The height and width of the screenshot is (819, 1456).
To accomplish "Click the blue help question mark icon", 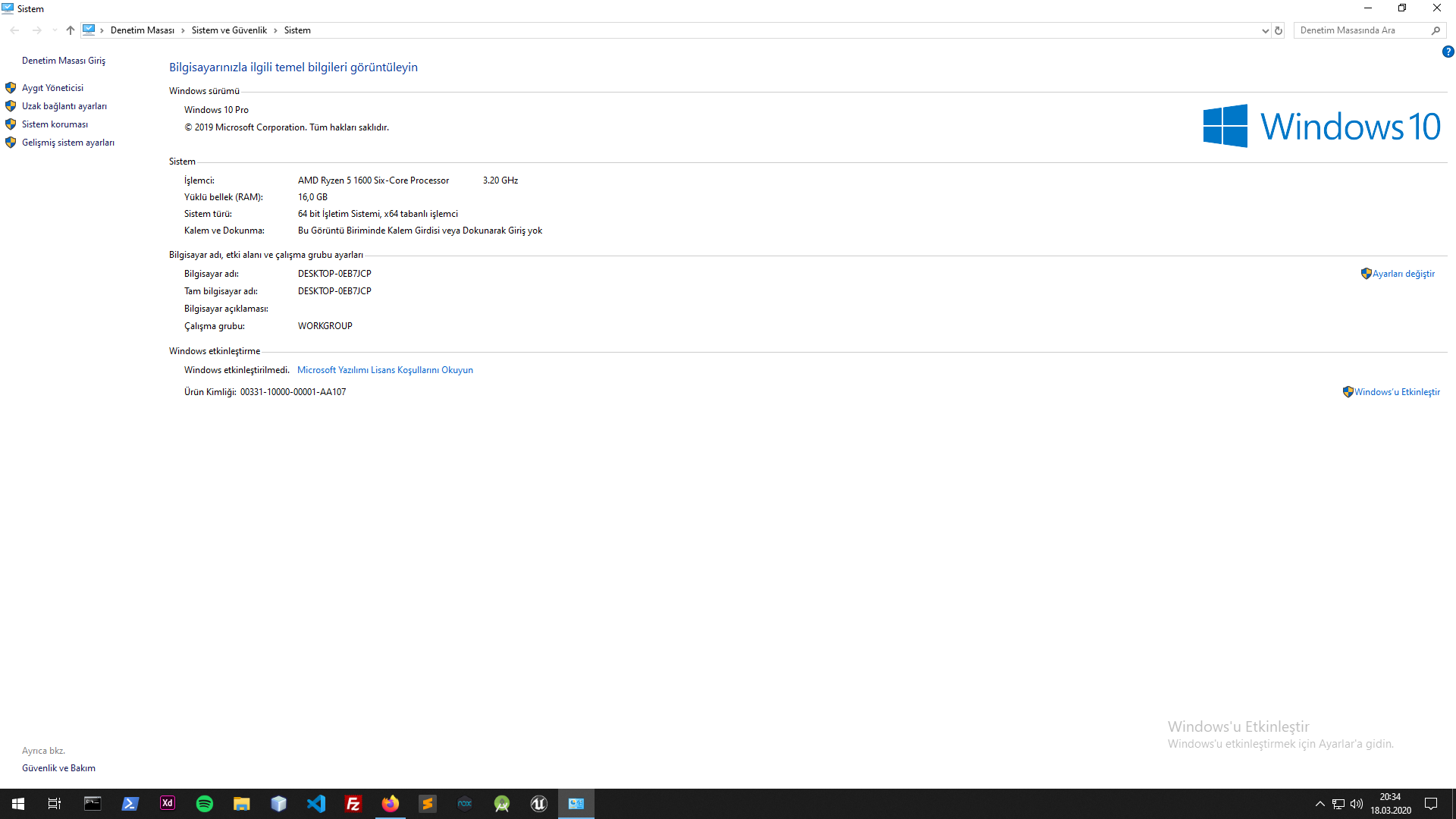I will [x=1448, y=52].
